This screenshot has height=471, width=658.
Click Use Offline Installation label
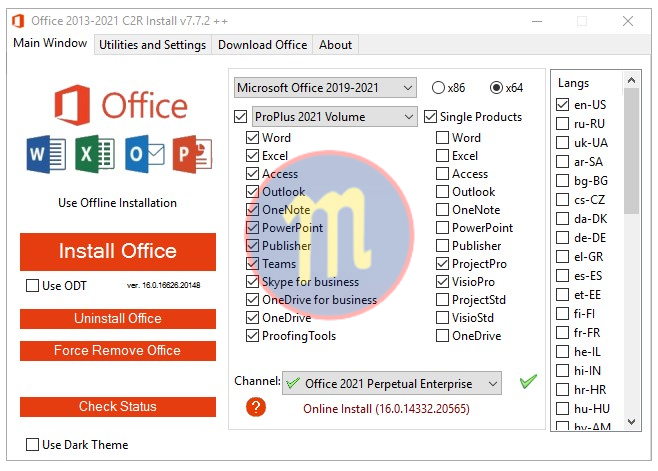118,203
